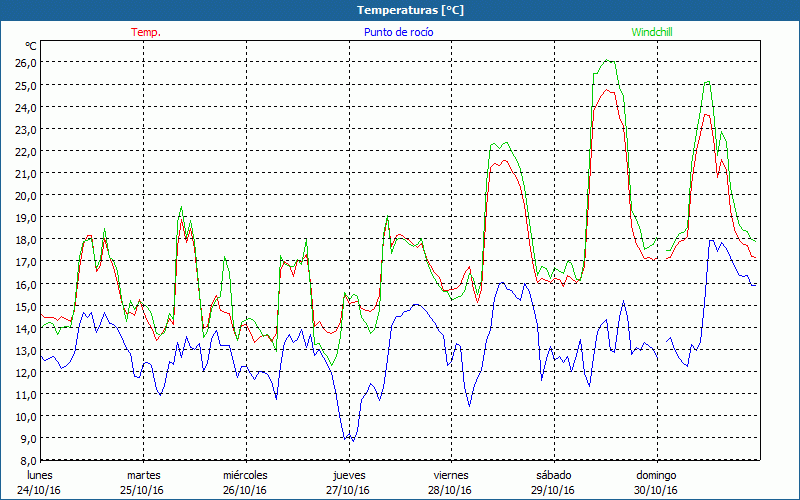Viewport: 800px width, 500px height.
Task: Click the 17,0 y-axis tick label
Action: 24,261
